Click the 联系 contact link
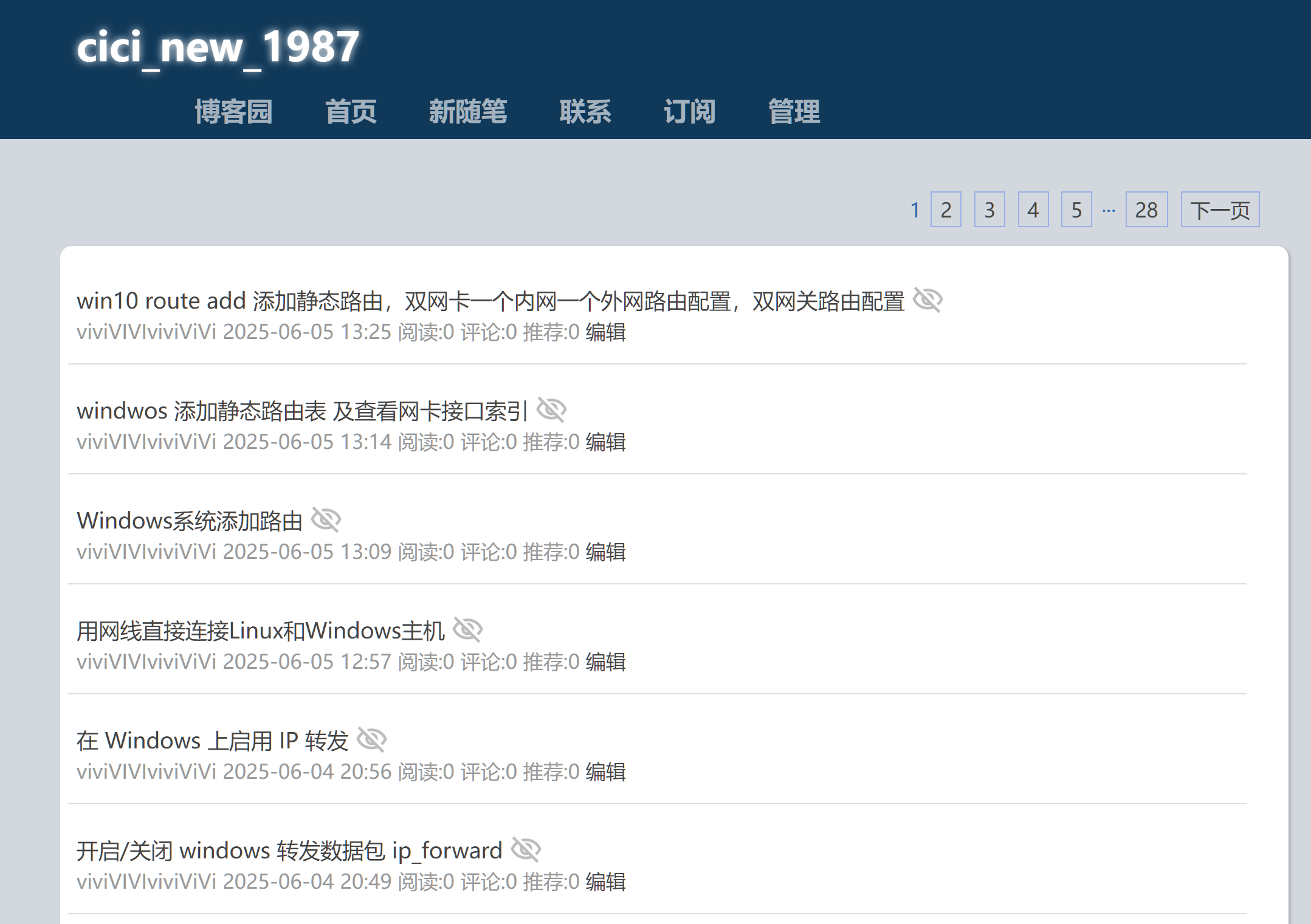Image resolution: width=1311 pixels, height=924 pixels. [585, 112]
